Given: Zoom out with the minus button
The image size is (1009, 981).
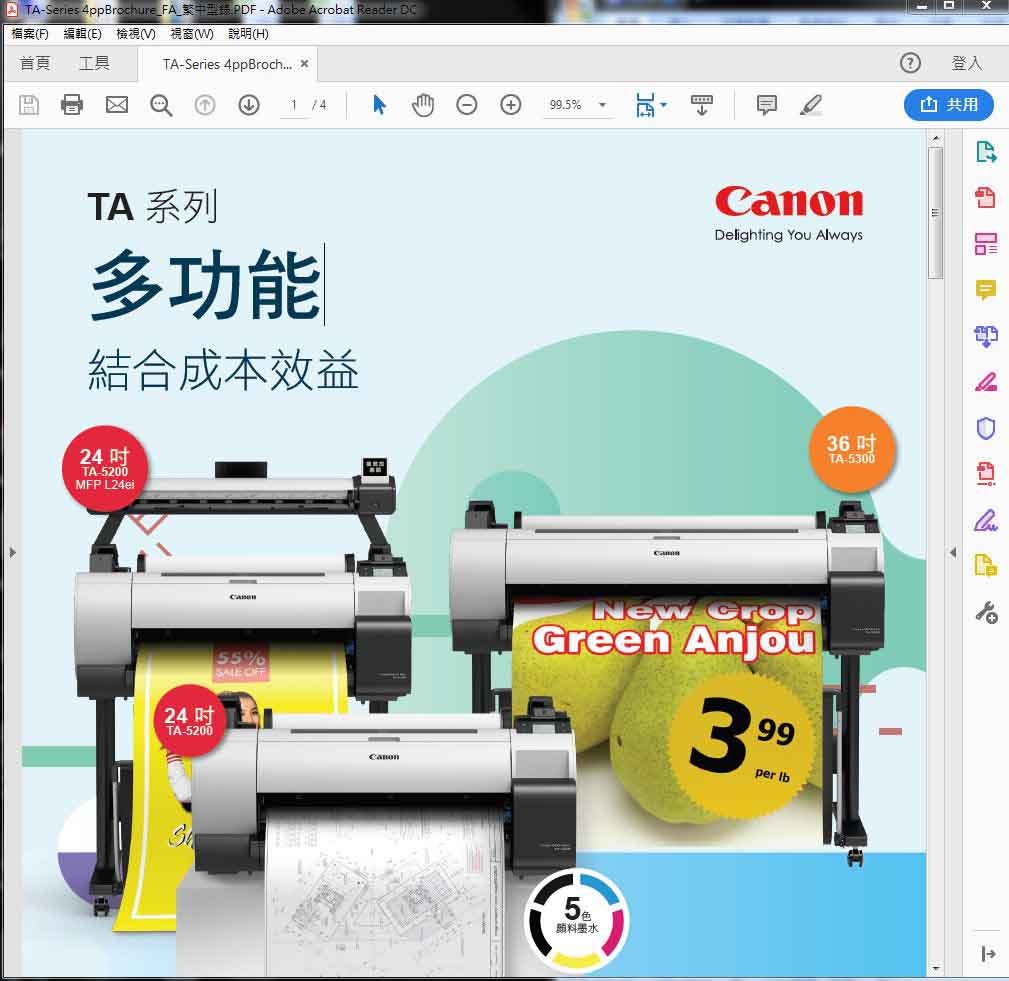Looking at the screenshot, I should click(467, 104).
